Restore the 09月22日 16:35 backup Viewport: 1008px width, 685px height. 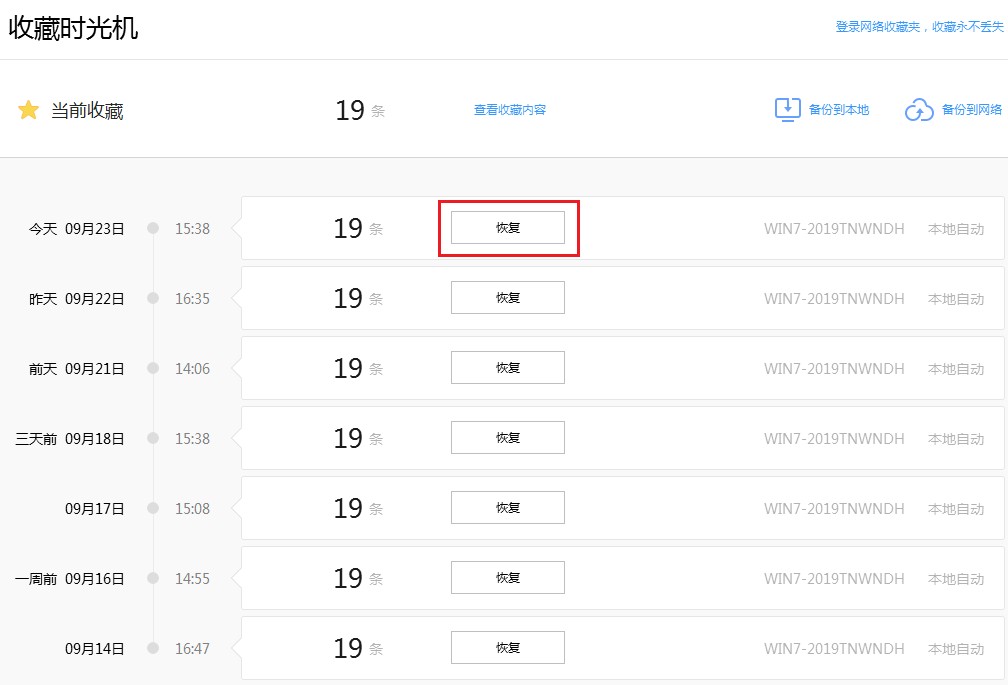point(508,298)
